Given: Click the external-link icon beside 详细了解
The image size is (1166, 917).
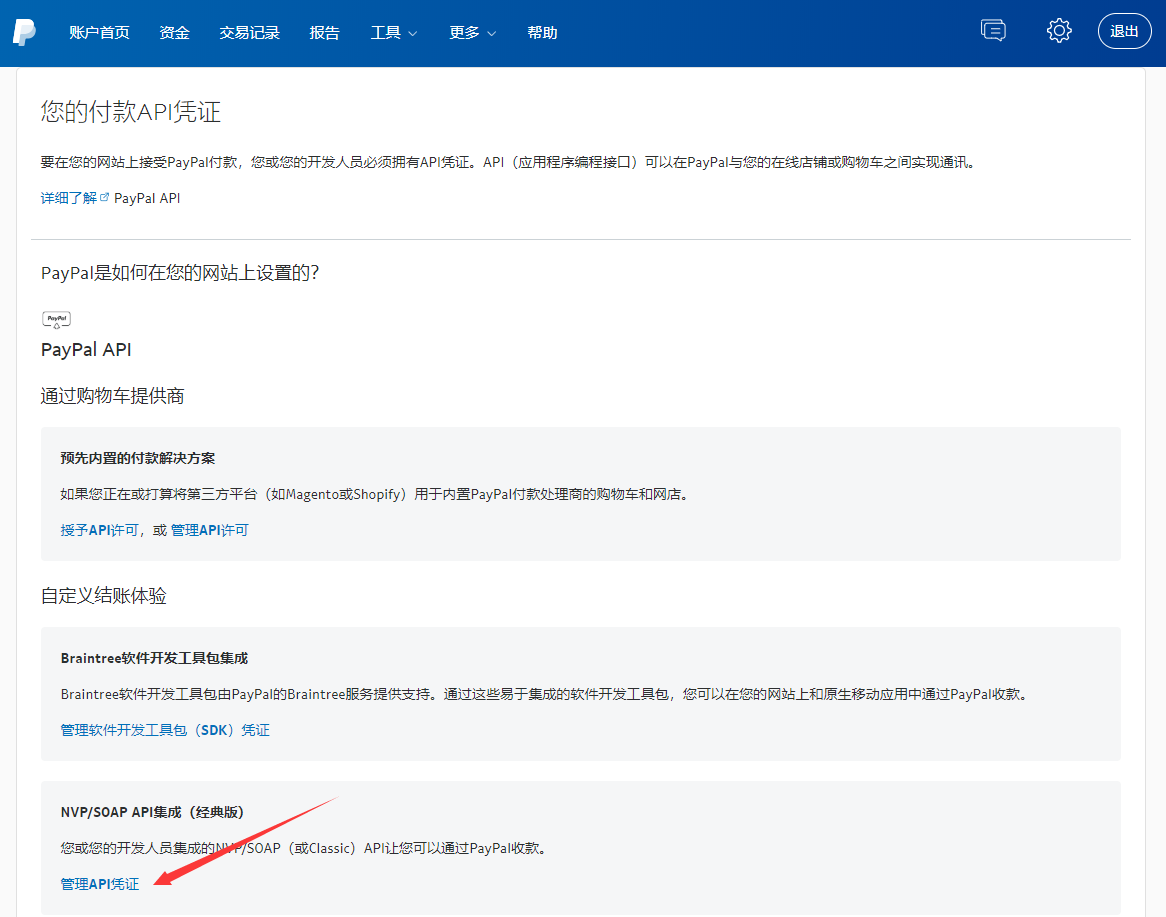Looking at the screenshot, I should (x=104, y=197).
